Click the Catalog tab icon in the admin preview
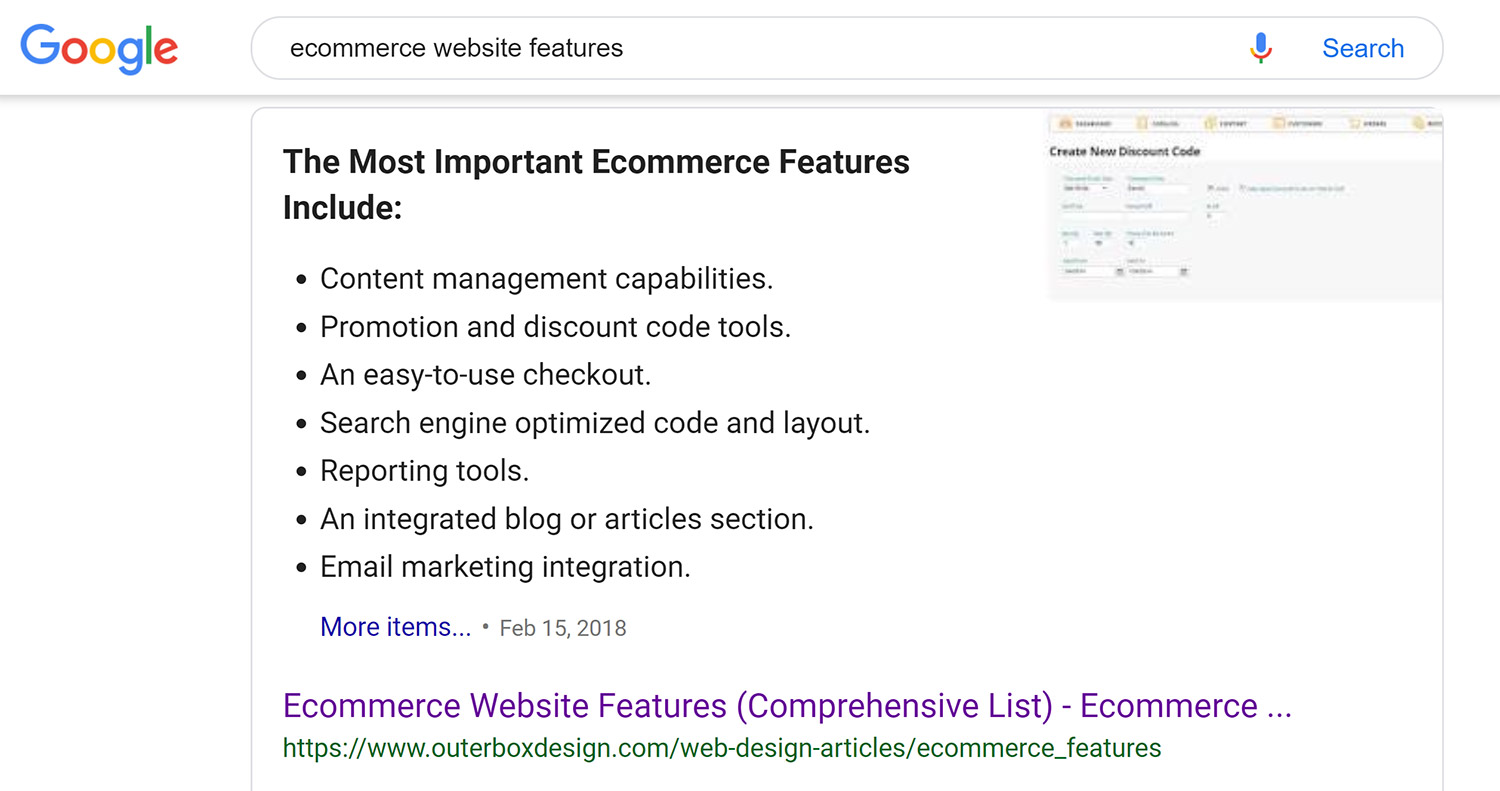The image size is (1500, 791). click(x=1141, y=124)
